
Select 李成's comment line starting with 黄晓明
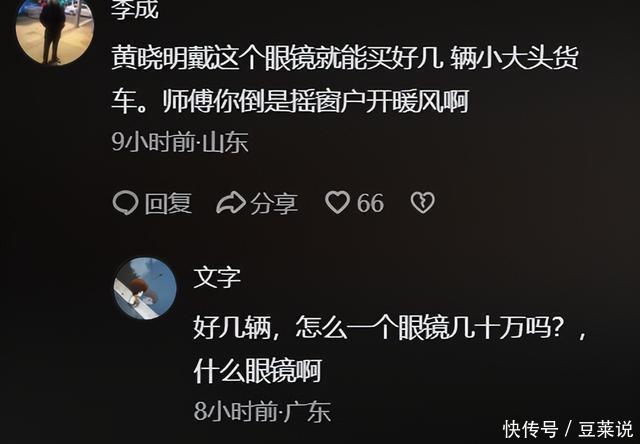point(345,60)
